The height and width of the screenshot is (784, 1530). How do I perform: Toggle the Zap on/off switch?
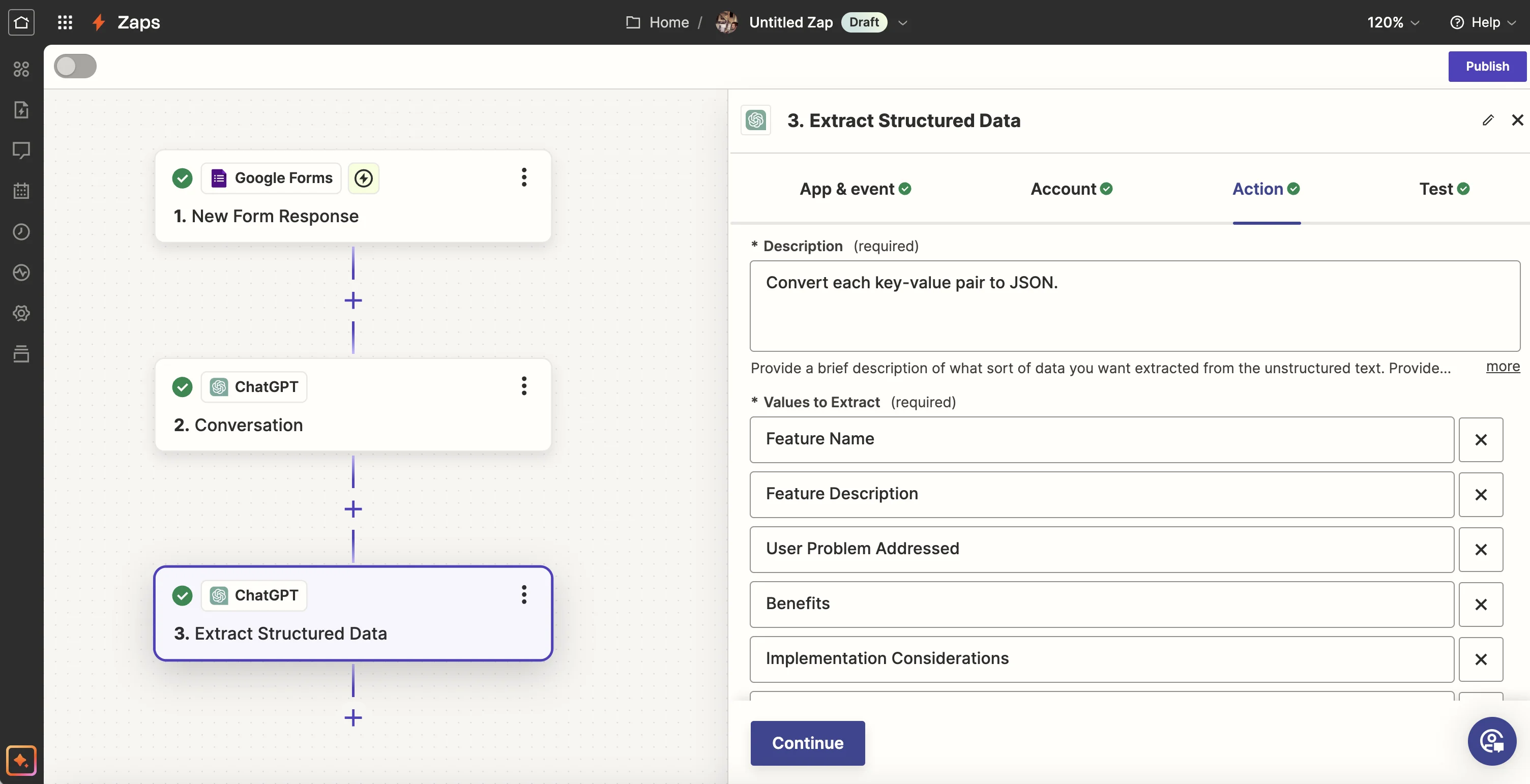[x=75, y=66]
